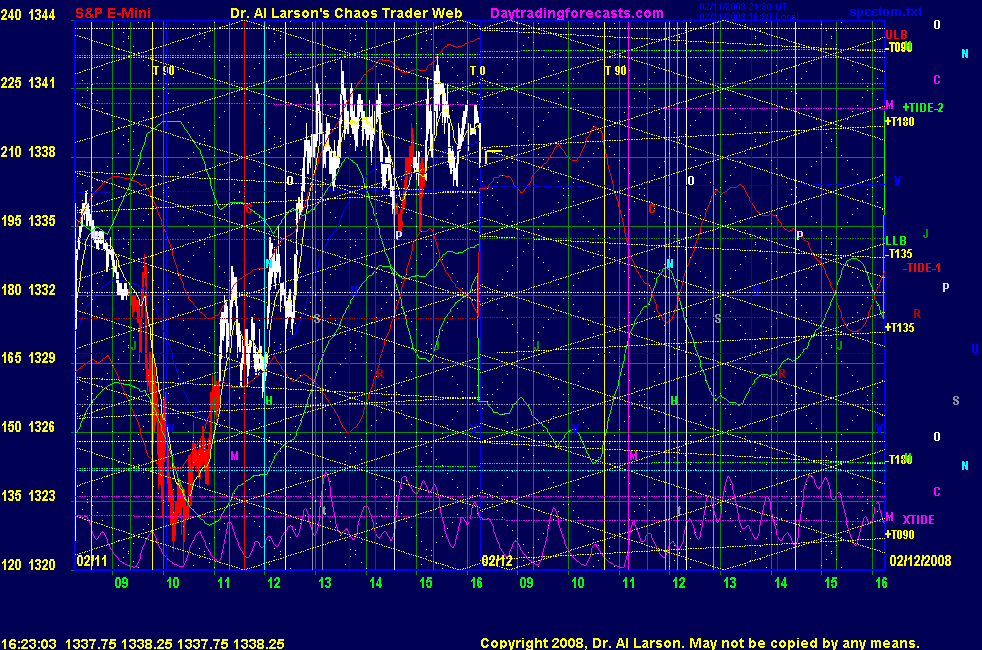
Task: Select the "Dr. Al Larson's Chaos Trader Web" heading
Action: click(x=346, y=13)
